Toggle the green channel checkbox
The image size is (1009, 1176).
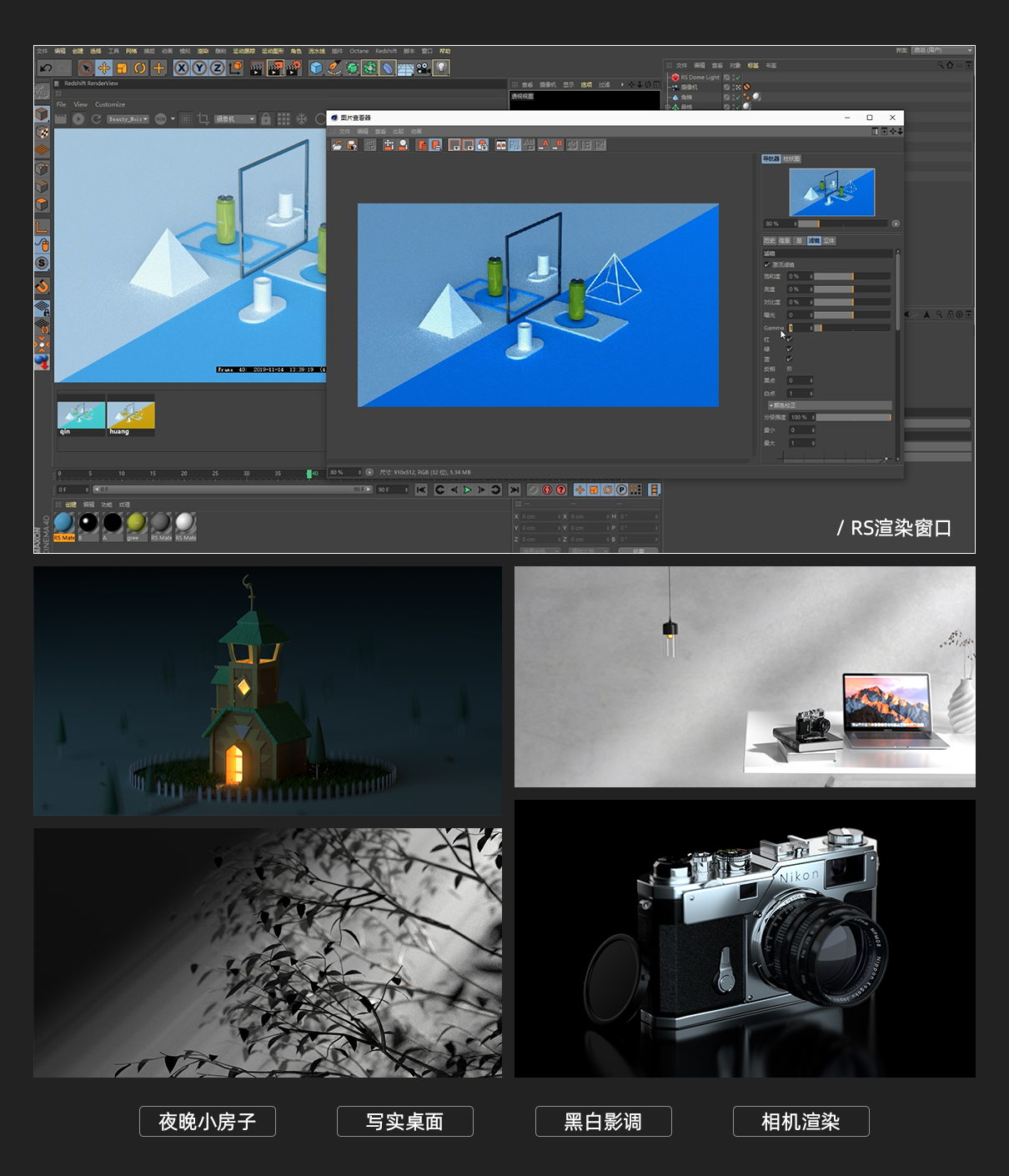[x=790, y=349]
